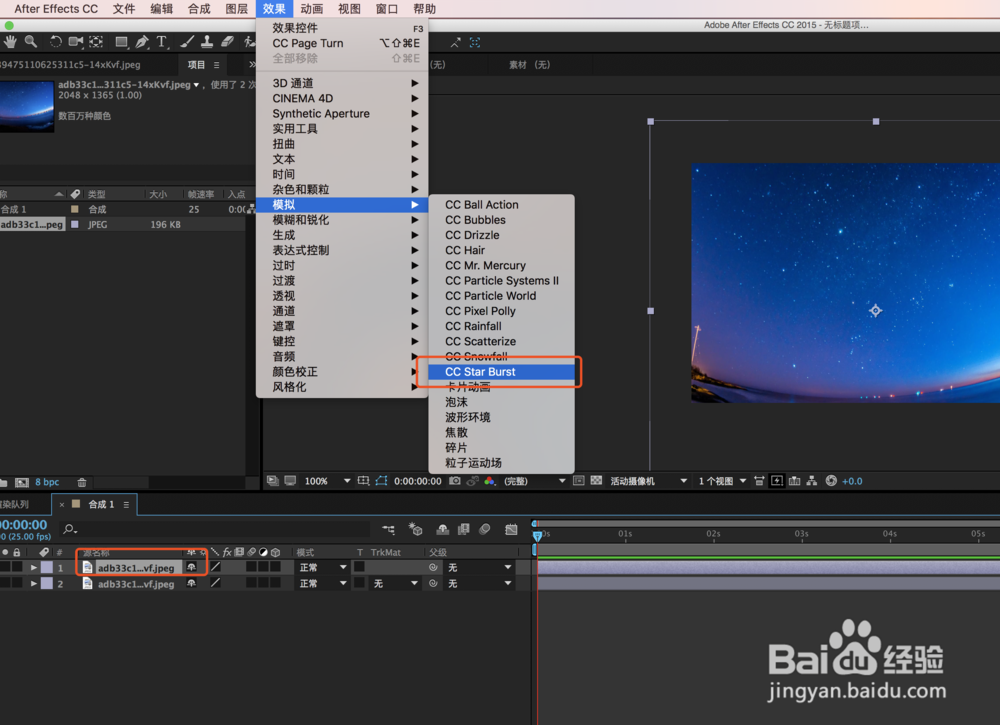Screen dimensions: 1000x725
Task: Open the 活动摄像机 camera view dropdown
Action: 649,481
